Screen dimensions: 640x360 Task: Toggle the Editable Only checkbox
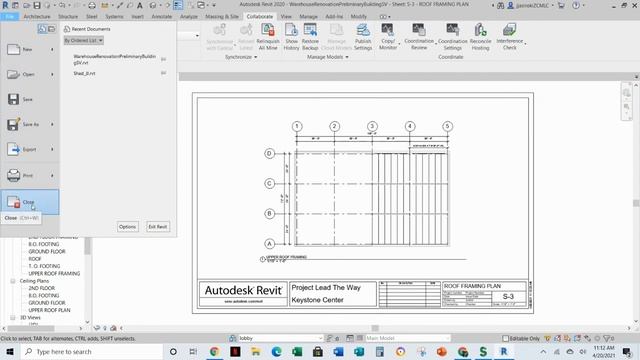point(505,338)
